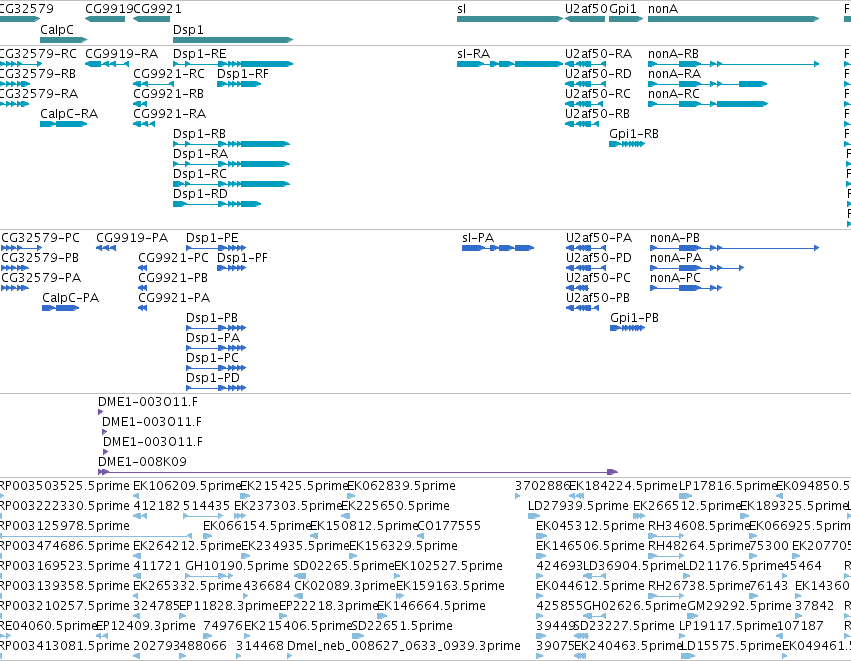851x661 pixels.
Task: Select EST Dmel_neb_008627_0633_0939.3prime
Action: tap(404, 646)
